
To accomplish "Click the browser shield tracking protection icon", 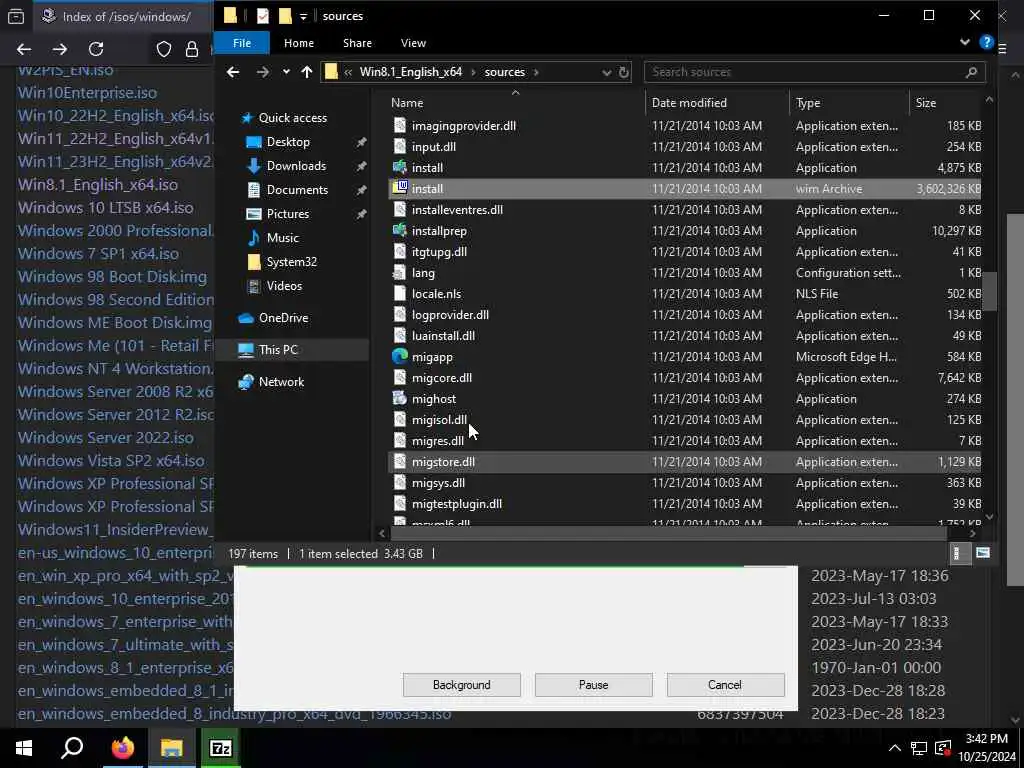I will [163, 49].
